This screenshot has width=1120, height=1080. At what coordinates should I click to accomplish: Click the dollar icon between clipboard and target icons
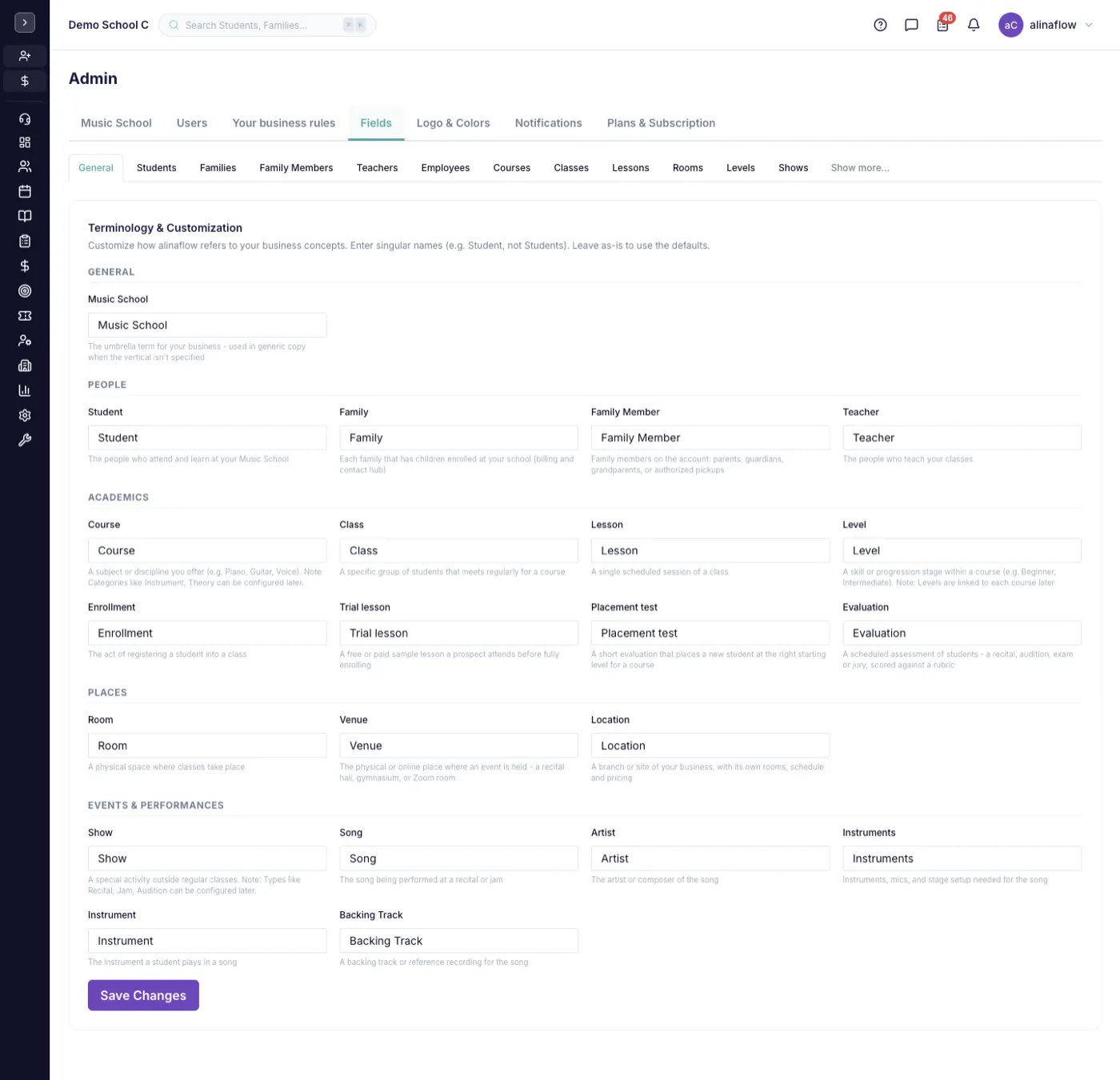click(25, 266)
